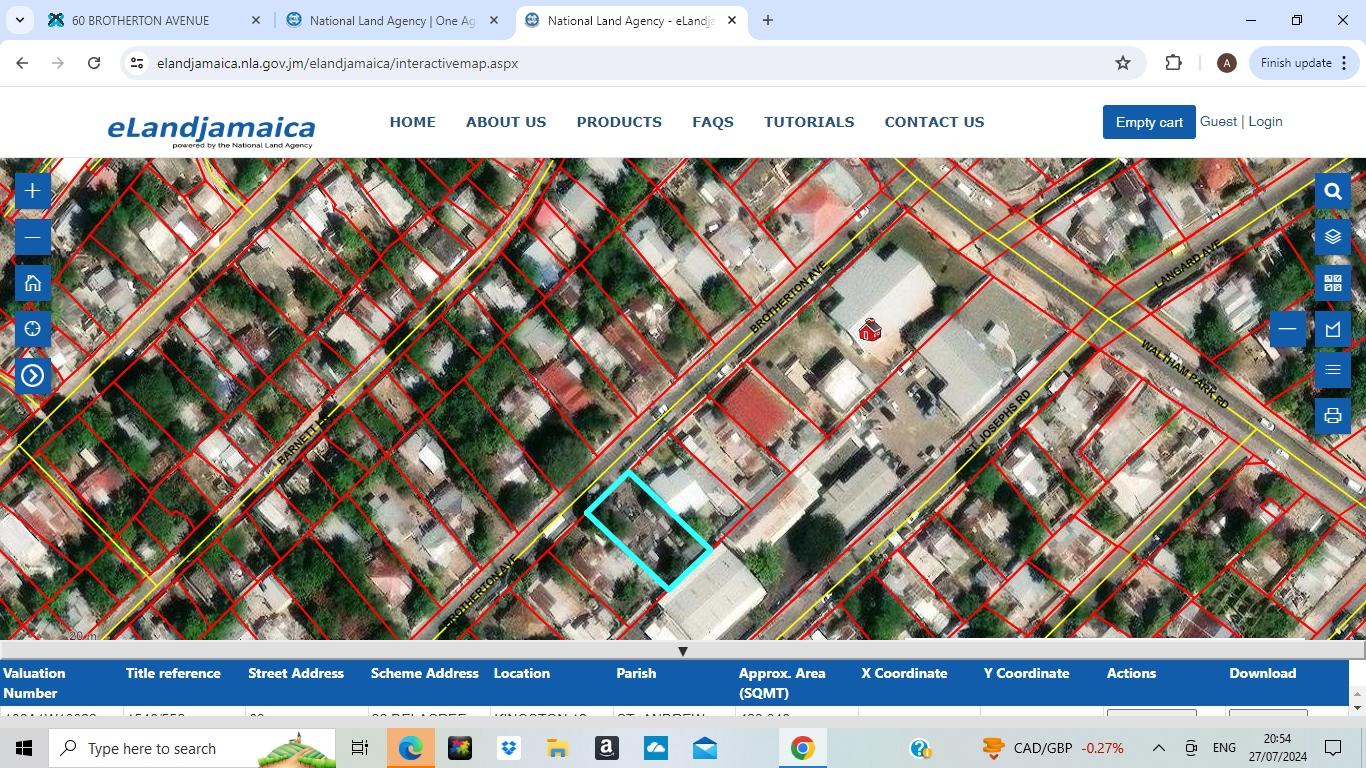Zoom in on the map with the plus button
The height and width of the screenshot is (768, 1366).
click(32, 191)
